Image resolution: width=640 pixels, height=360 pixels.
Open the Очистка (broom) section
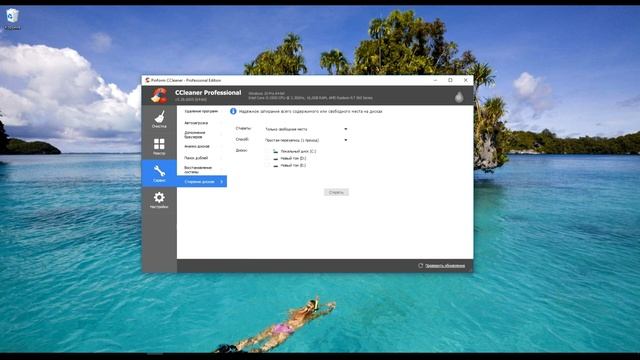click(159, 119)
